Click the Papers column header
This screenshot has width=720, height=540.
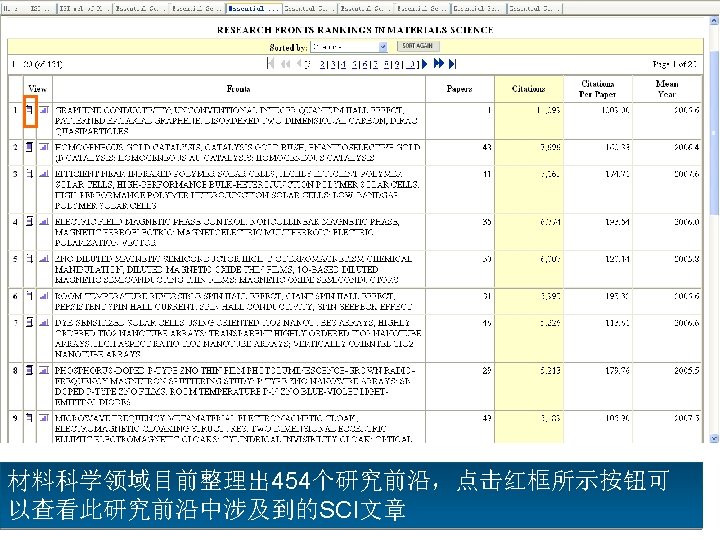click(x=459, y=89)
